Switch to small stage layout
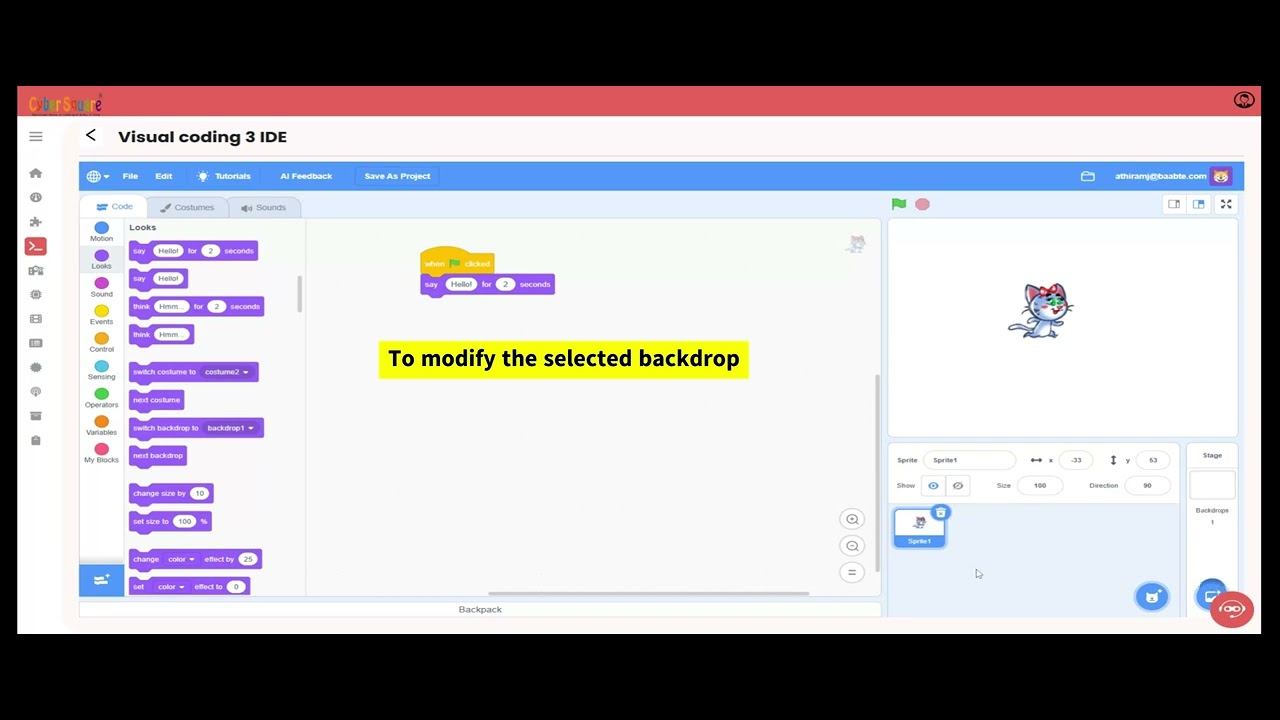 (1174, 204)
